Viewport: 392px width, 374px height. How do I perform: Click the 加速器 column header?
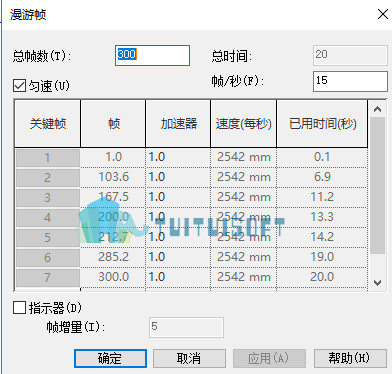click(x=178, y=124)
